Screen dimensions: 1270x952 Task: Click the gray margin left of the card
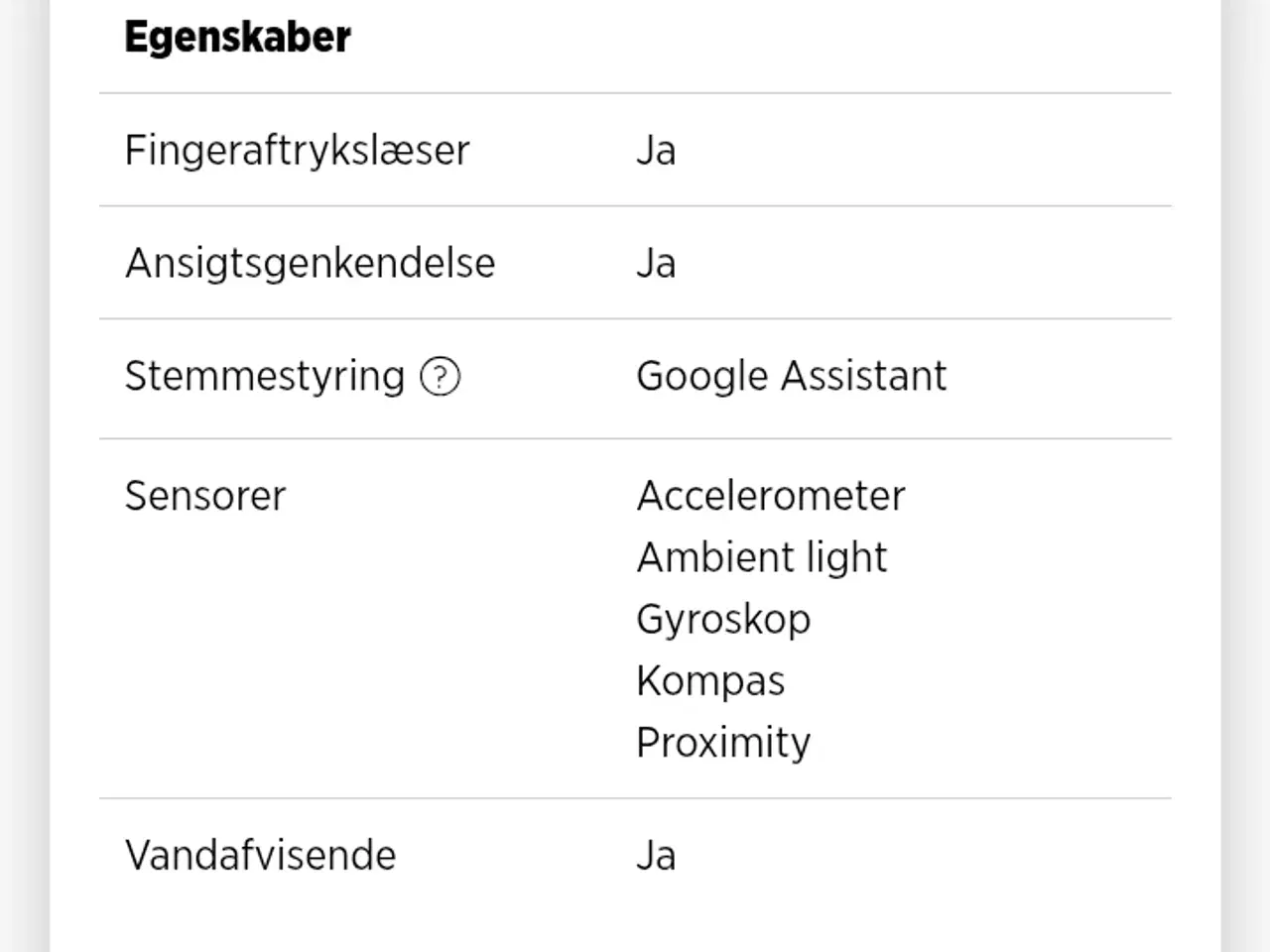tap(24, 476)
